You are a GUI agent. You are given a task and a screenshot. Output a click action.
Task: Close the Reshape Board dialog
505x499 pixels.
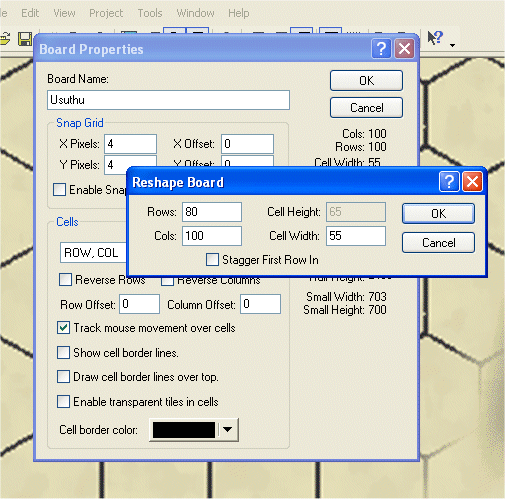tap(472, 182)
